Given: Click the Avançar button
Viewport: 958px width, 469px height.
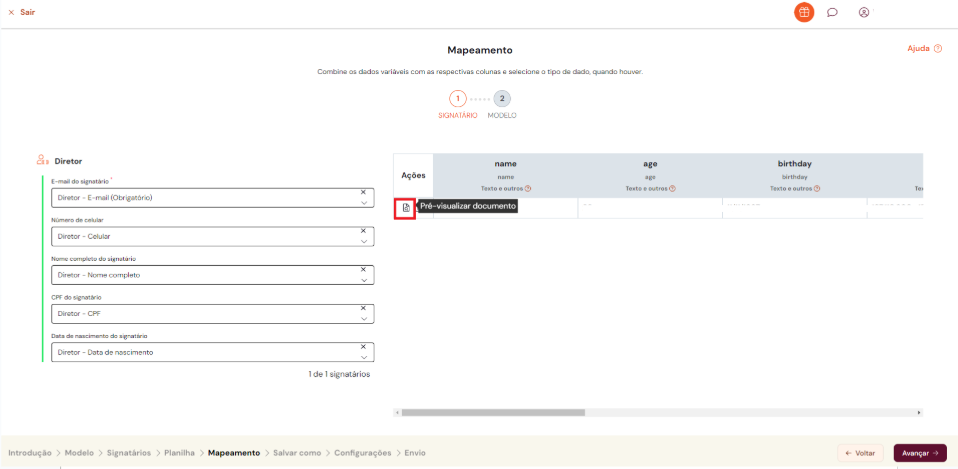Looking at the screenshot, I should tap(919, 453).
